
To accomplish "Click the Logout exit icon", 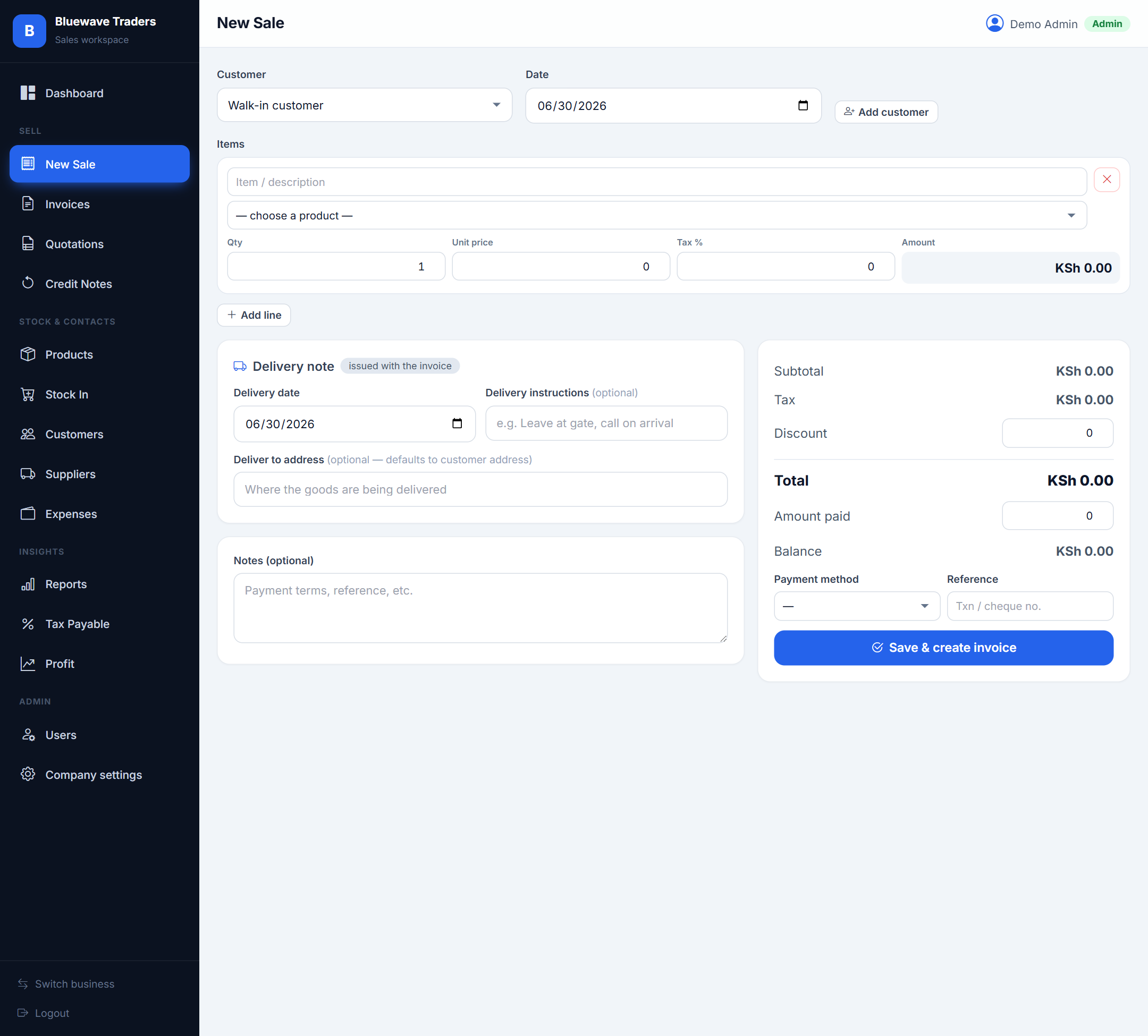I will coord(23,1013).
